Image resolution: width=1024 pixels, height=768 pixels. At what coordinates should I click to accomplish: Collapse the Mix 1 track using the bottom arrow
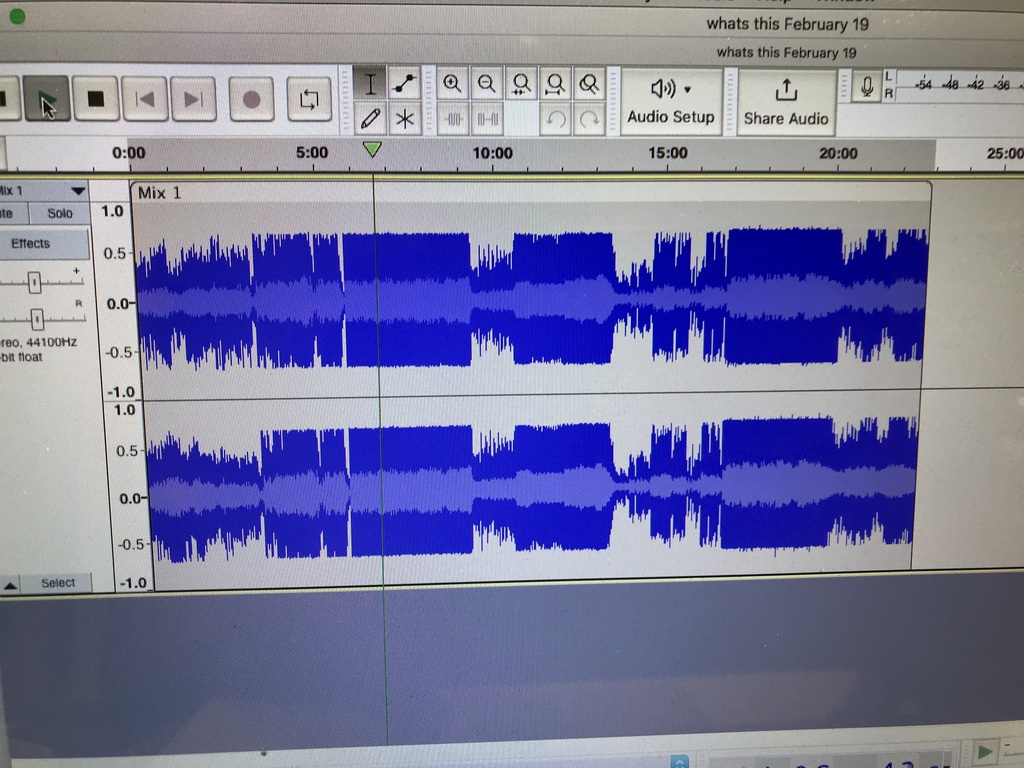point(9,584)
